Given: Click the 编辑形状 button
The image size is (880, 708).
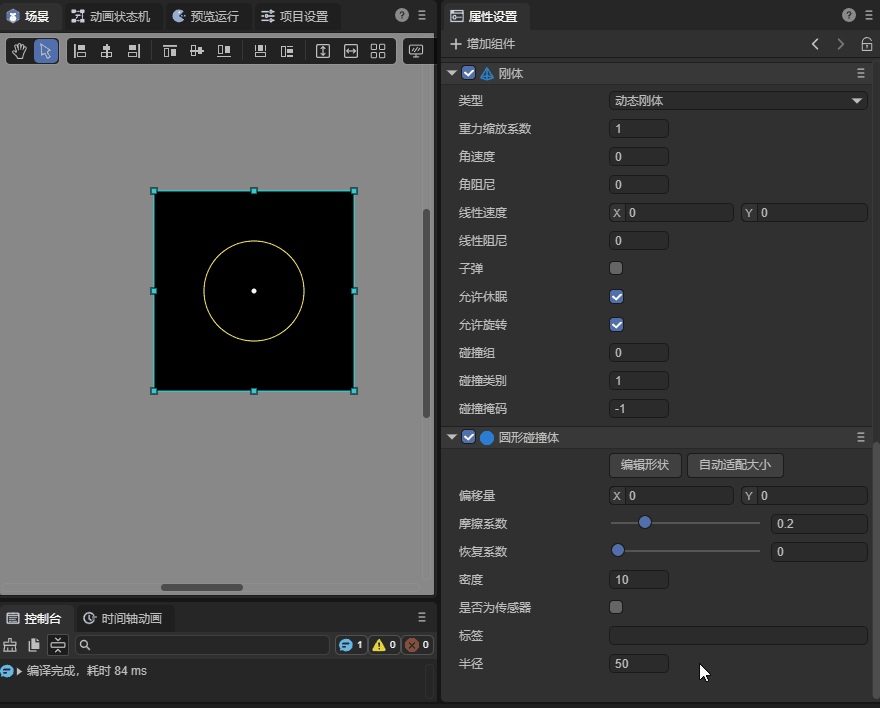Looking at the screenshot, I should [x=645, y=465].
